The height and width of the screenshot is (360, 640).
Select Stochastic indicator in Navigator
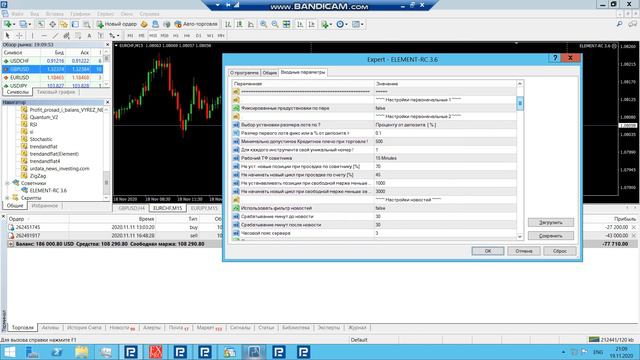click(41, 139)
